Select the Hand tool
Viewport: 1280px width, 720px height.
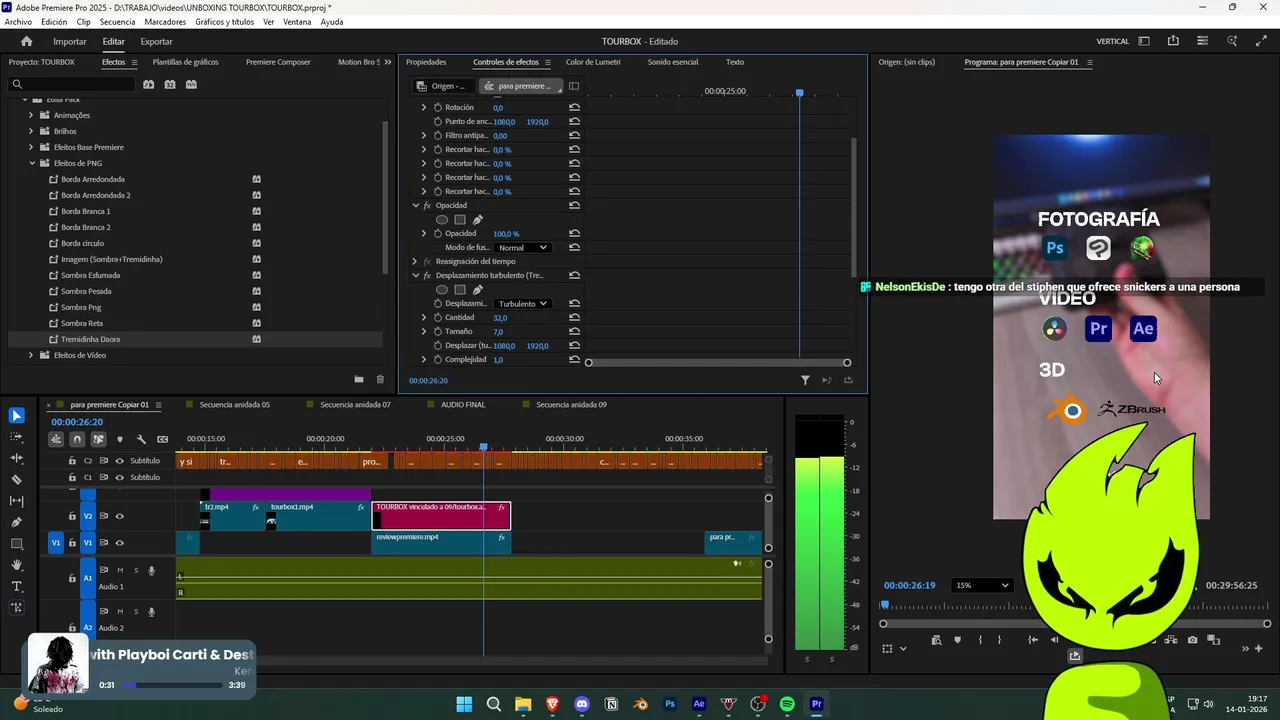(16, 565)
